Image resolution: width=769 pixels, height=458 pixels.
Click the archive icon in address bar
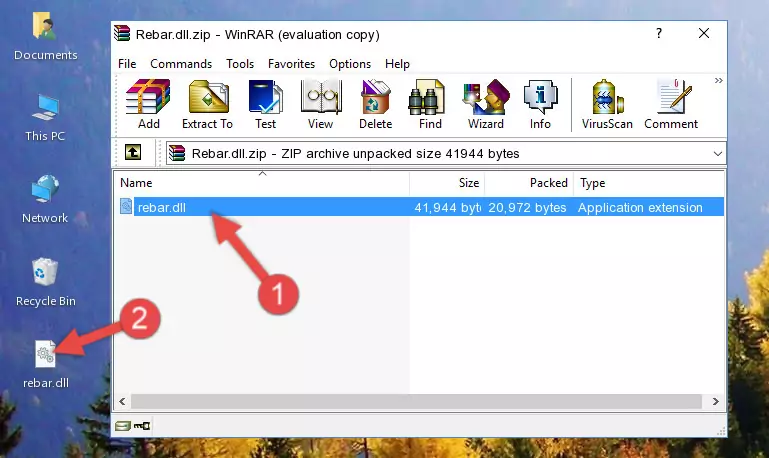177,153
